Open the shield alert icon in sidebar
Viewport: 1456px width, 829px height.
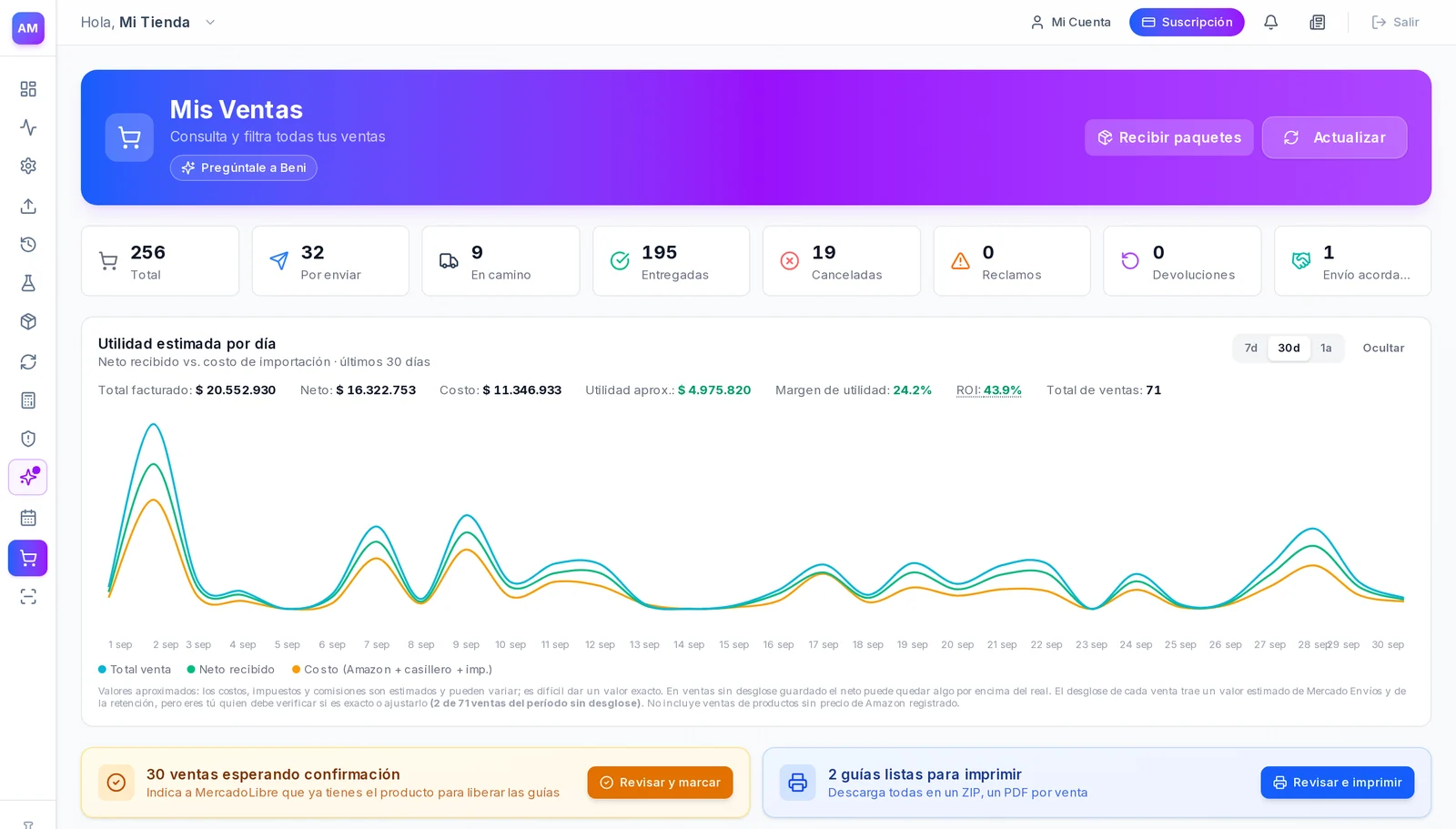[x=28, y=439]
